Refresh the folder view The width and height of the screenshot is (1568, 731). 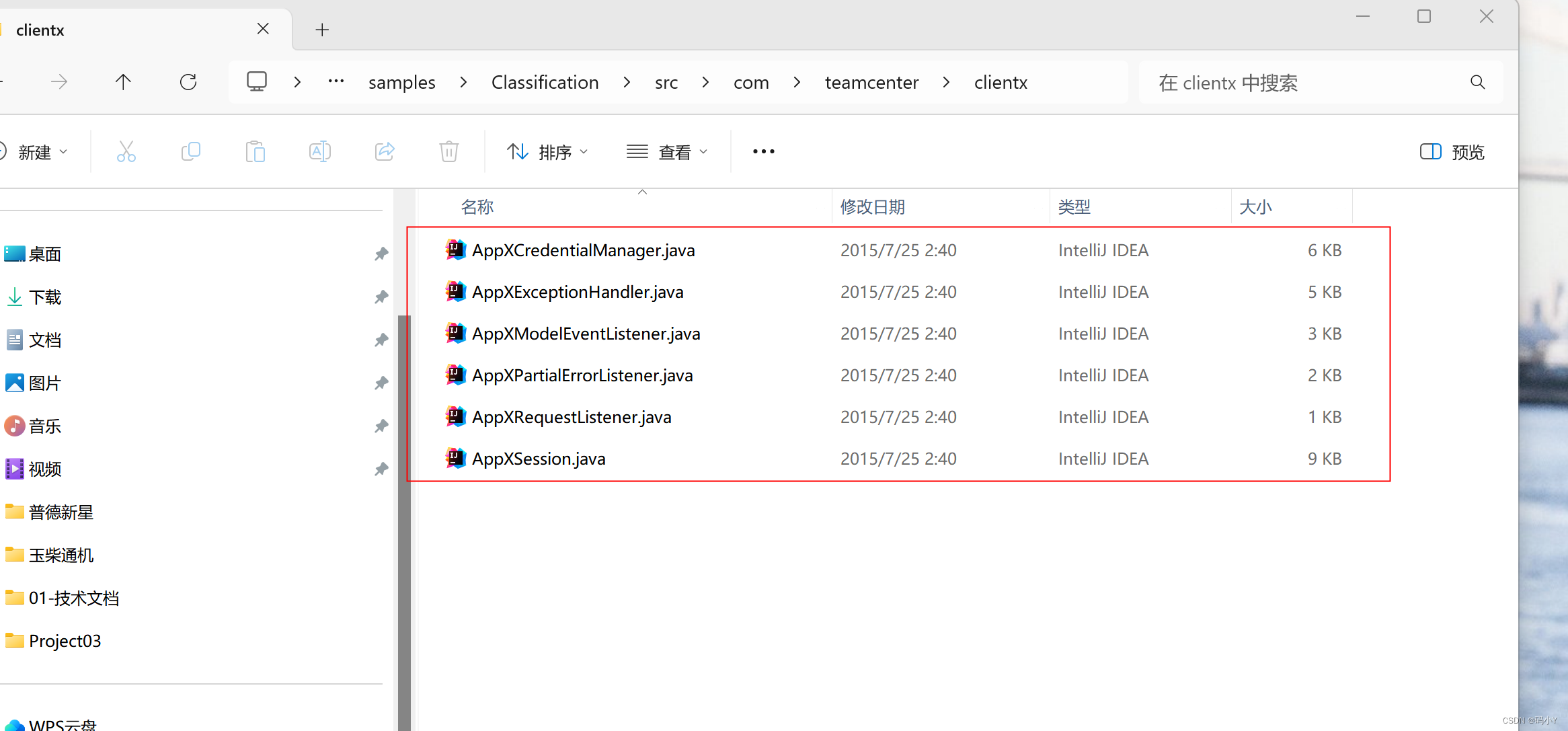189,81
